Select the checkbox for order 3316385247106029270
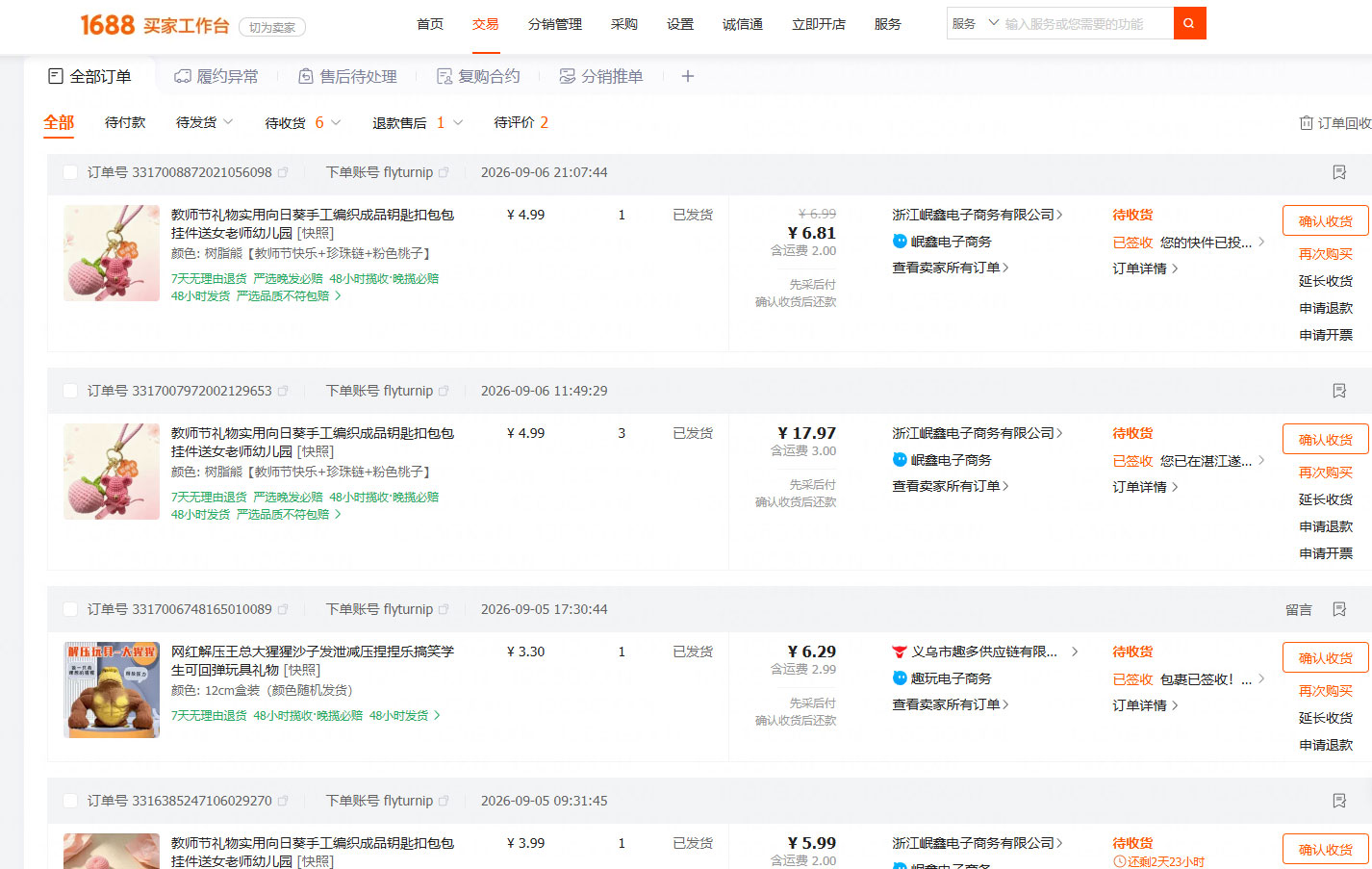This screenshot has height=869, width=1372. click(x=69, y=801)
